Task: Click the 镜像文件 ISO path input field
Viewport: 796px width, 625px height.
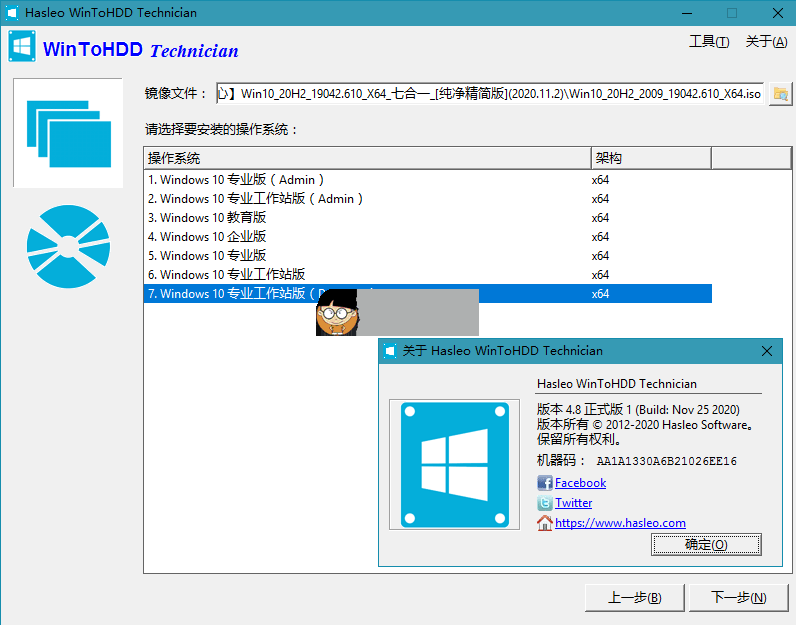Action: [x=490, y=93]
